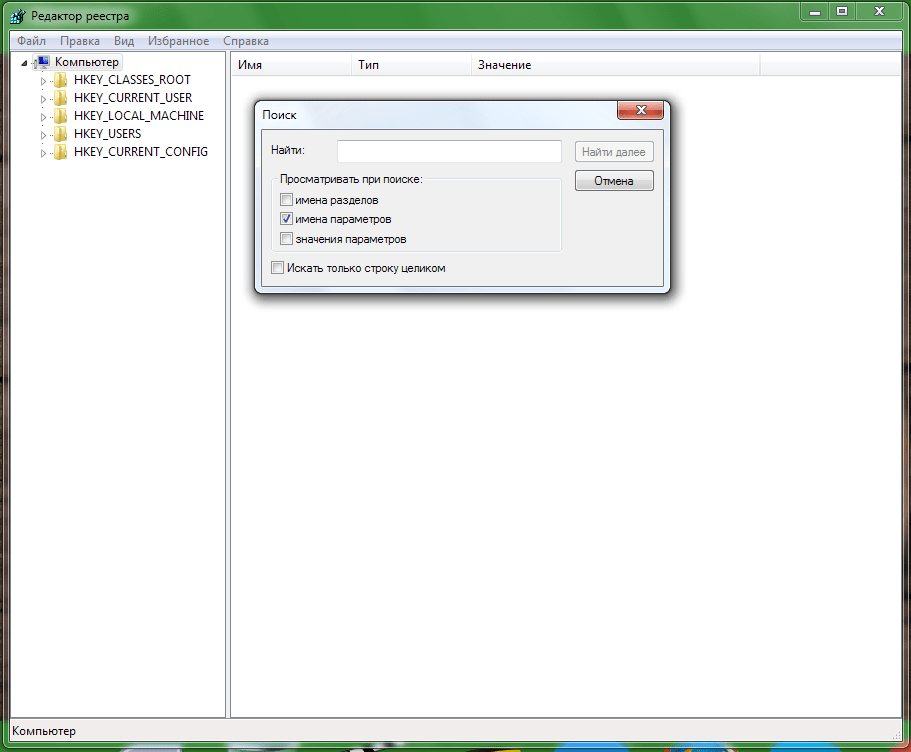911x752 pixels.
Task: Expand the HKEY_USERS branch
Action: [x=43, y=135]
